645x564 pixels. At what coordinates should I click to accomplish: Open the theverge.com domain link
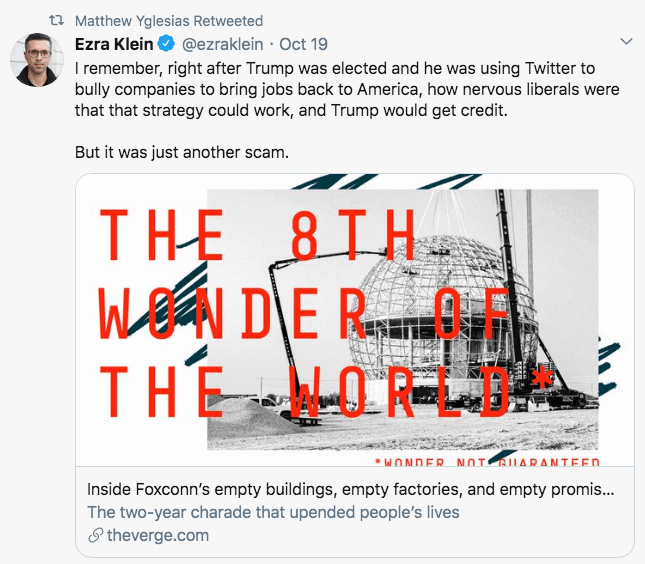pos(158,536)
